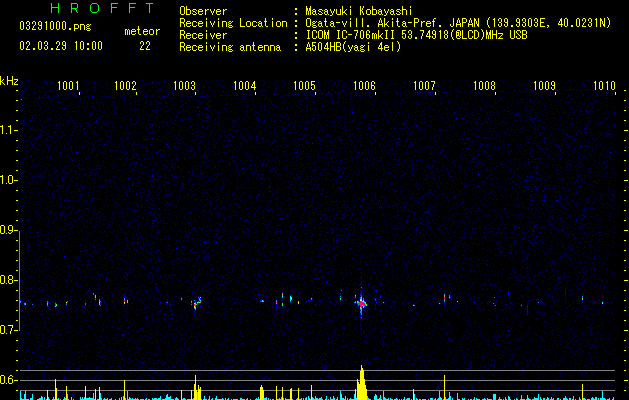The height and width of the screenshot is (400, 629).
Task: Click the 1009 time axis label
Action: (x=544, y=85)
